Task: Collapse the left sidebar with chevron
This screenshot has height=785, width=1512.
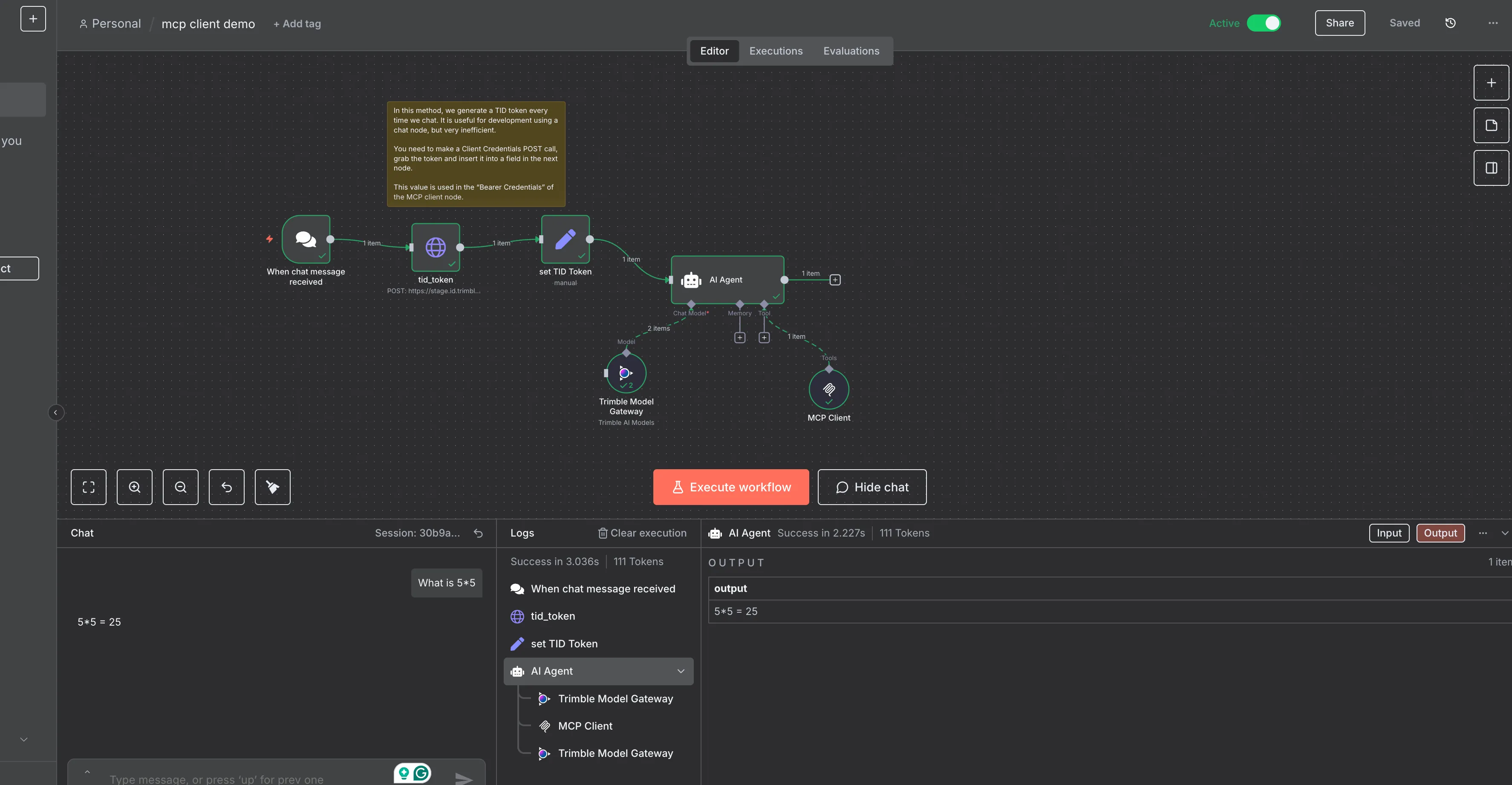Action: (x=56, y=412)
